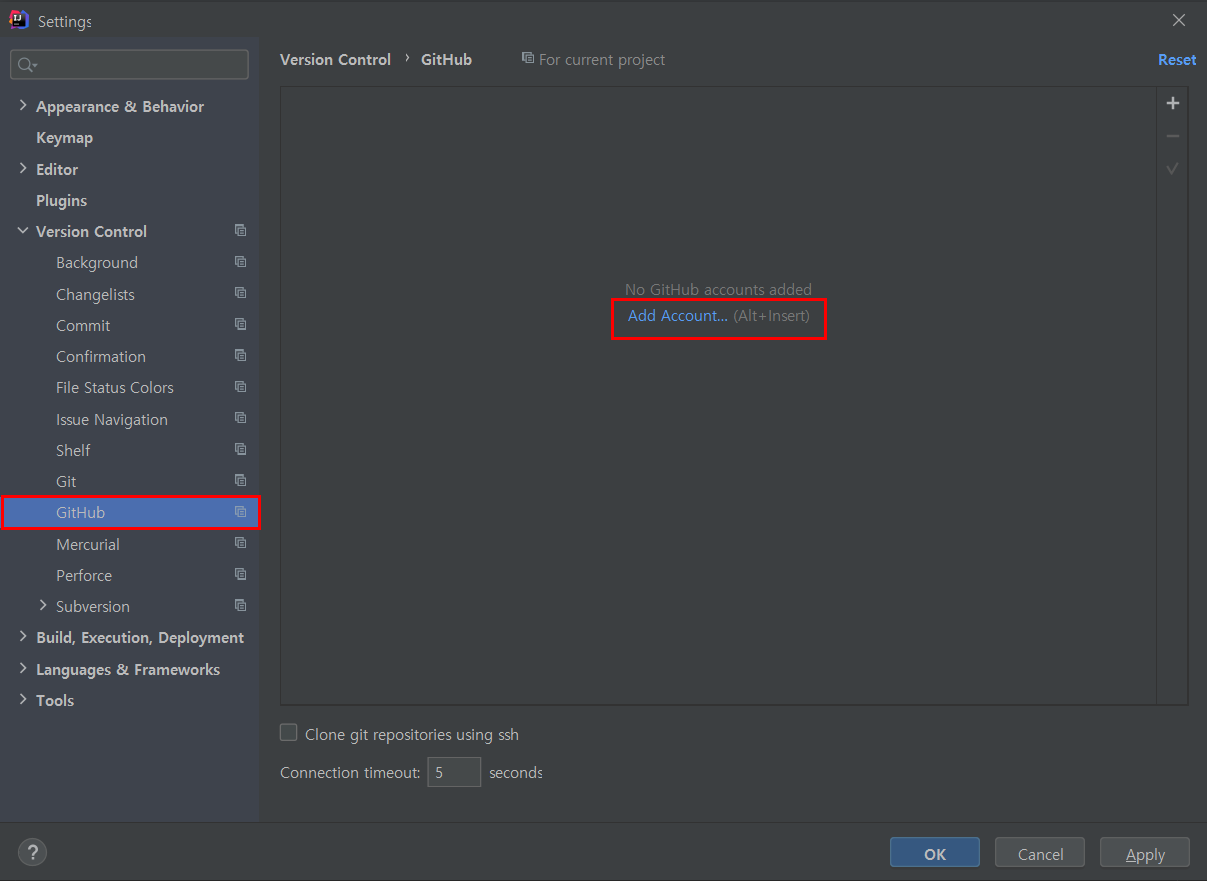Click the Apply button
1207x881 pixels.
point(1145,853)
